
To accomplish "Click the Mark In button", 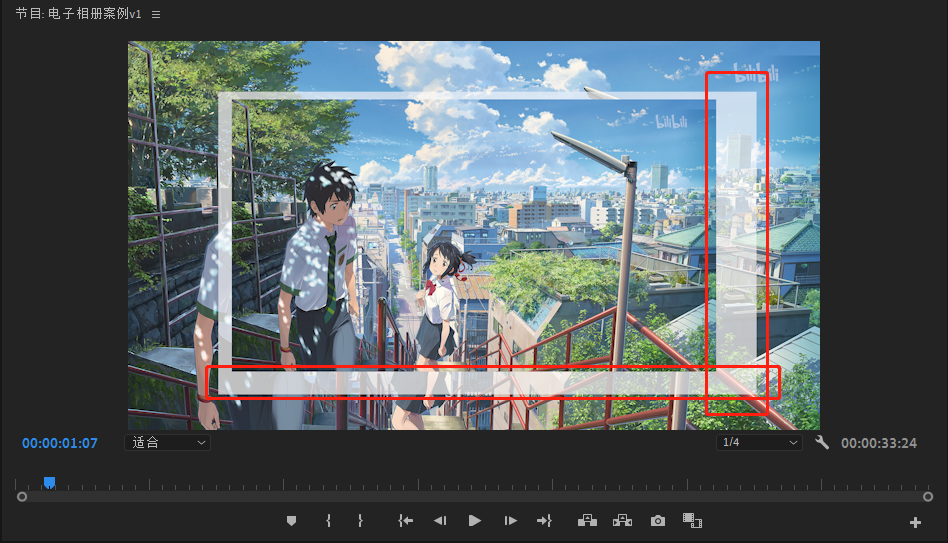I will (328, 521).
